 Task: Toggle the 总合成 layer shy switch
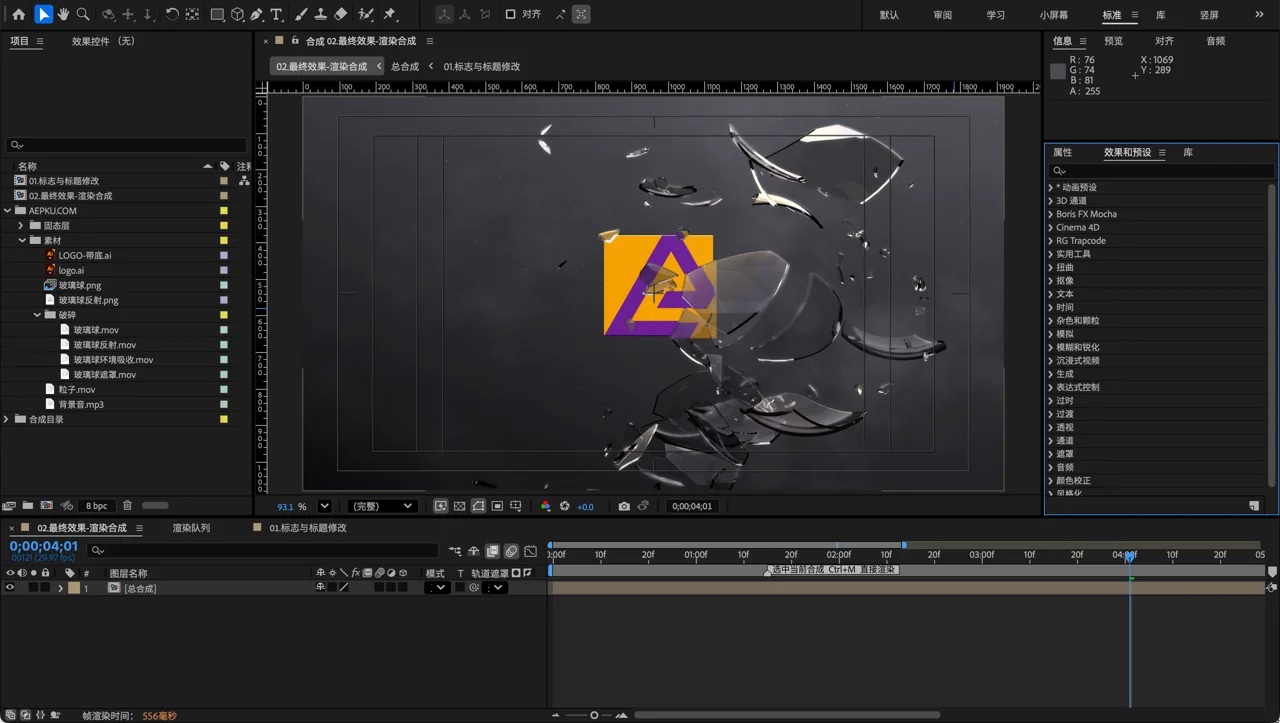tap(321, 588)
